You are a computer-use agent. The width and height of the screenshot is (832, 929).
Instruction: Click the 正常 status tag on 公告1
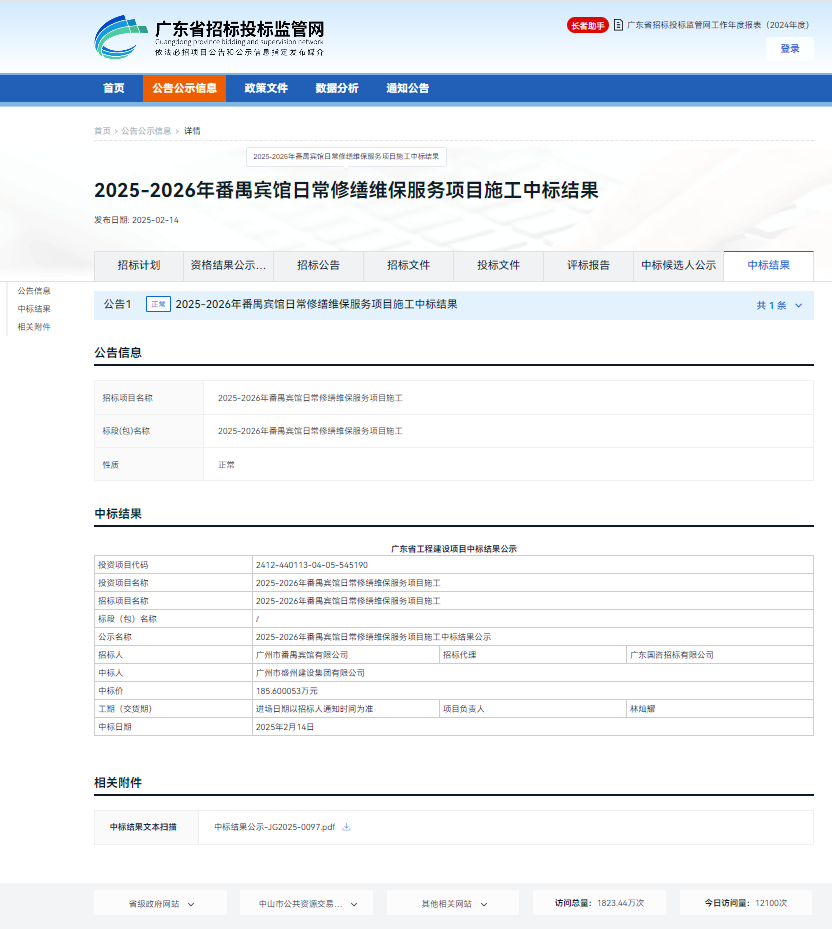click(x=158, y=305)
